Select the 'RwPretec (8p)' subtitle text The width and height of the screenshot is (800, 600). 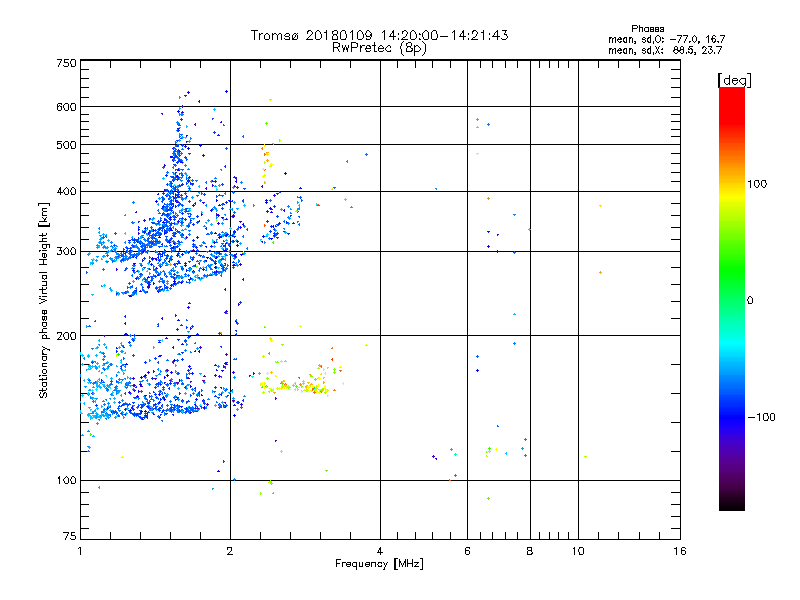pos(379,48)
